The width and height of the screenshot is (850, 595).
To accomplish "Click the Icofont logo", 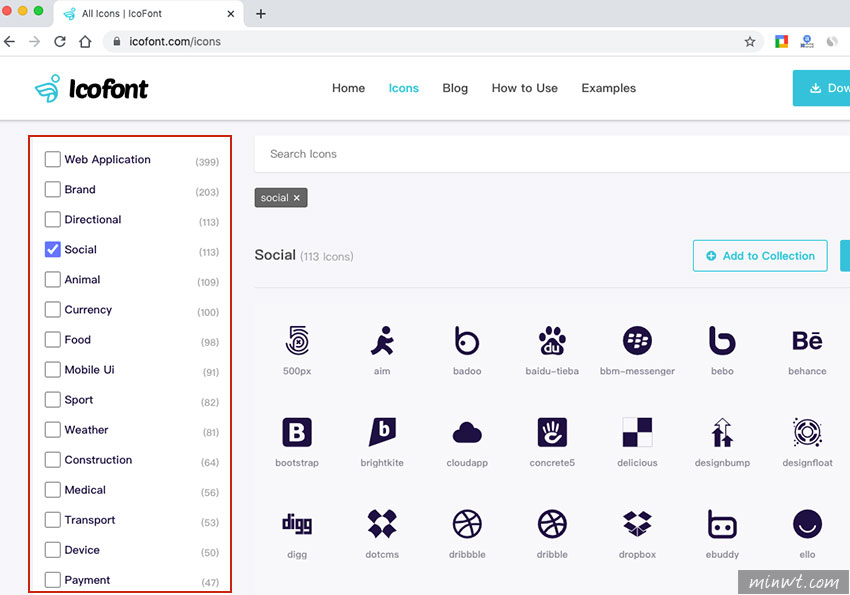I will pyautogui.click(x=92, y=88).
